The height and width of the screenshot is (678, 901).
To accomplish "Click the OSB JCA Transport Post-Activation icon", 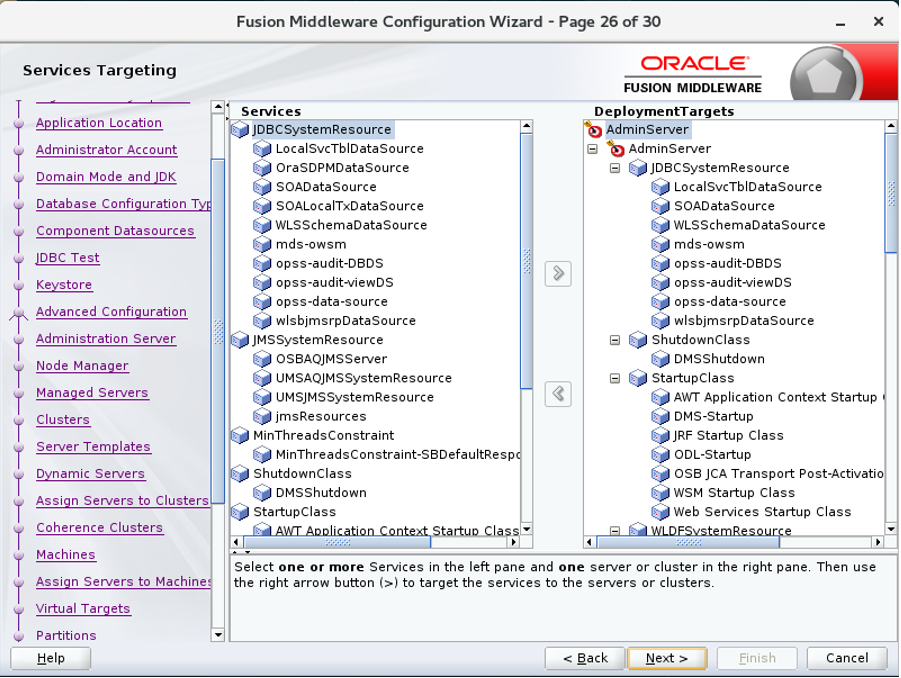I will click(x=660, y=474).
